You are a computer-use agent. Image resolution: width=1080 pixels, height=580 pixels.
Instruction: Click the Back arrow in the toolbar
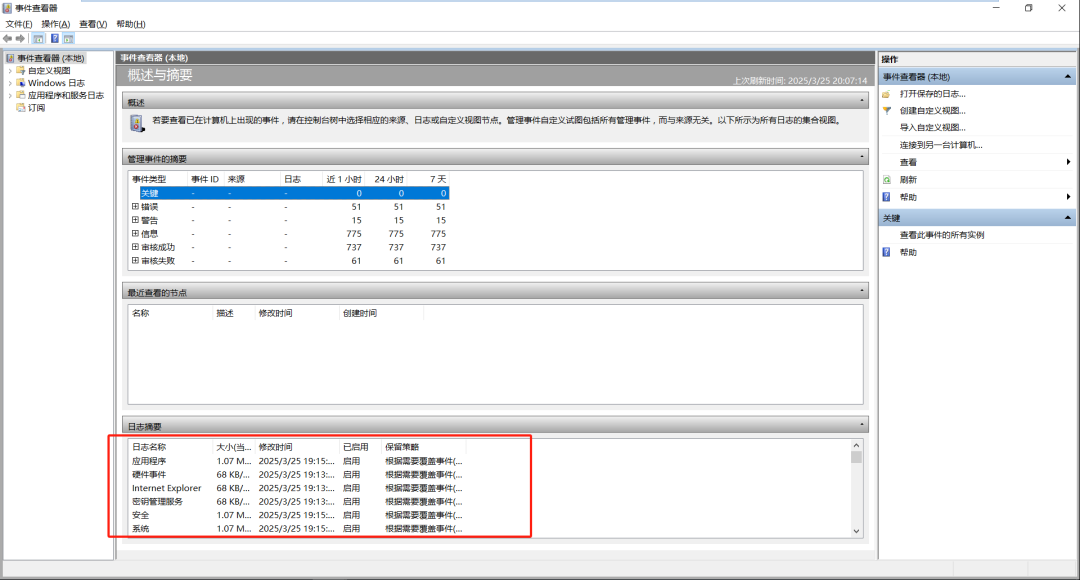pyautogui.click(x=8, y=38)
